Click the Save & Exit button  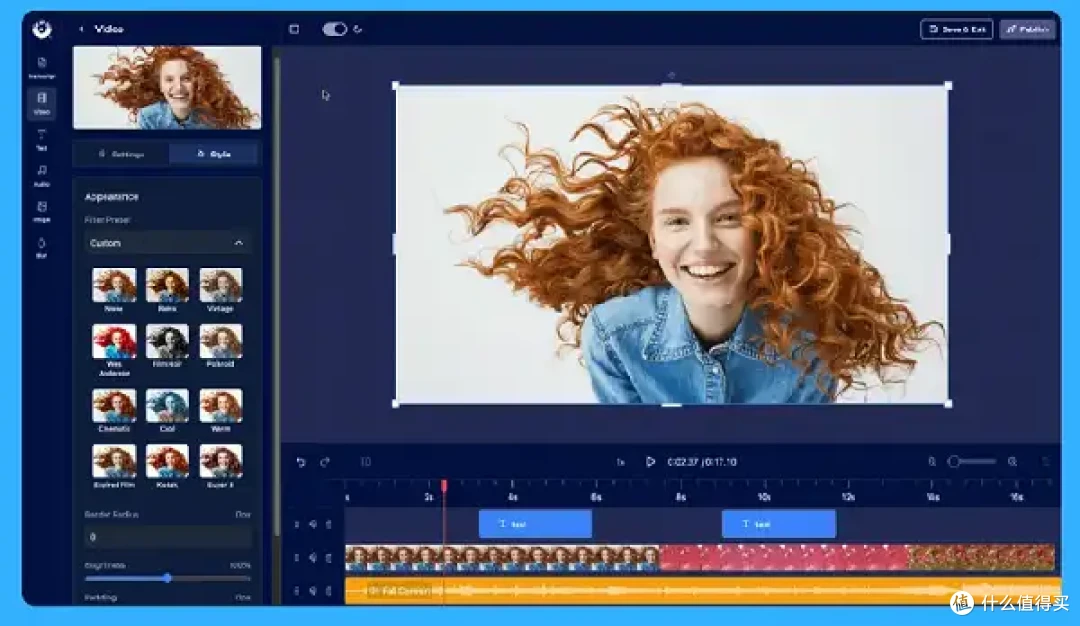pyautogui.click(x=956, y=29)
